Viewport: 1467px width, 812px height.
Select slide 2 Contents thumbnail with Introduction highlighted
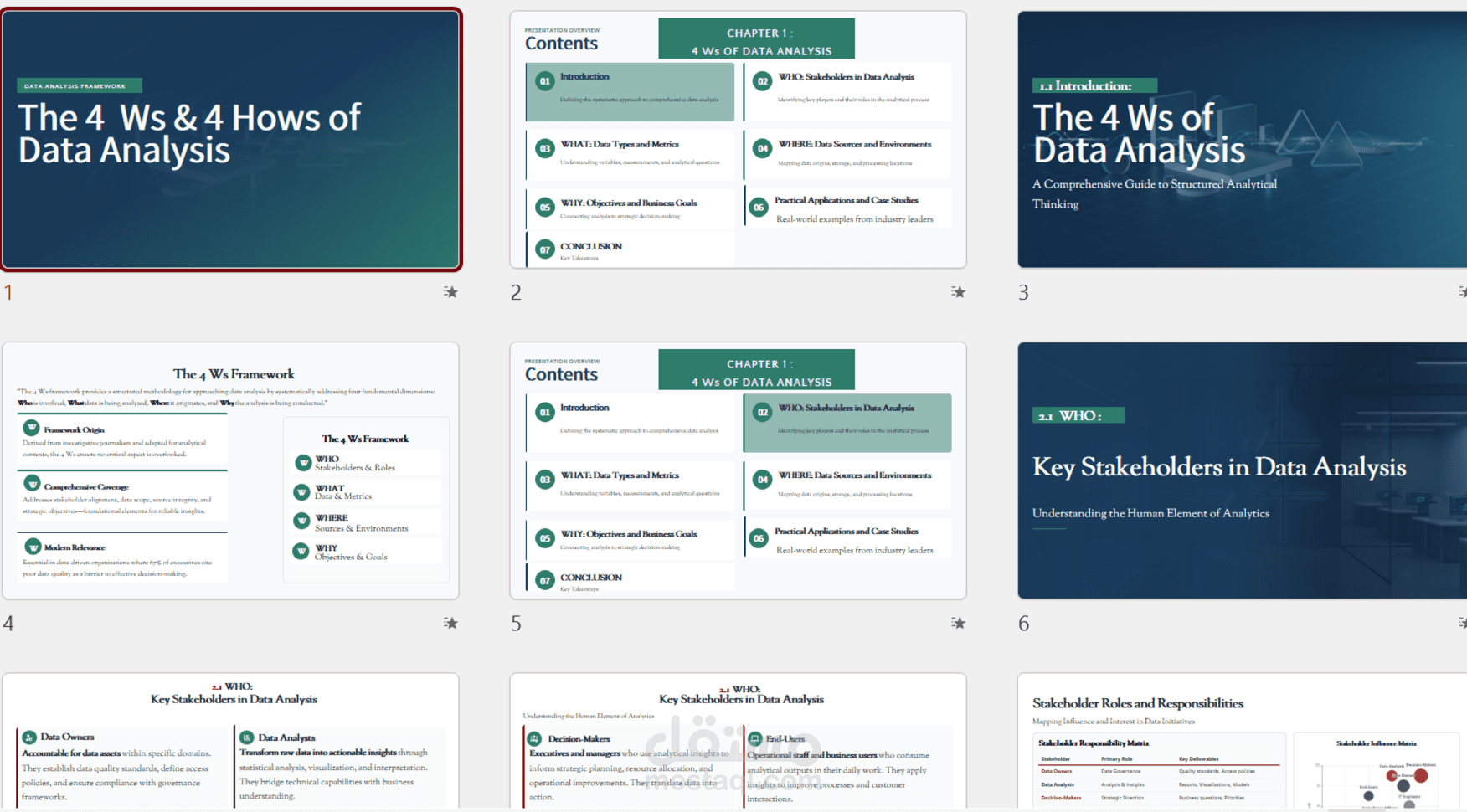point(738,140)
